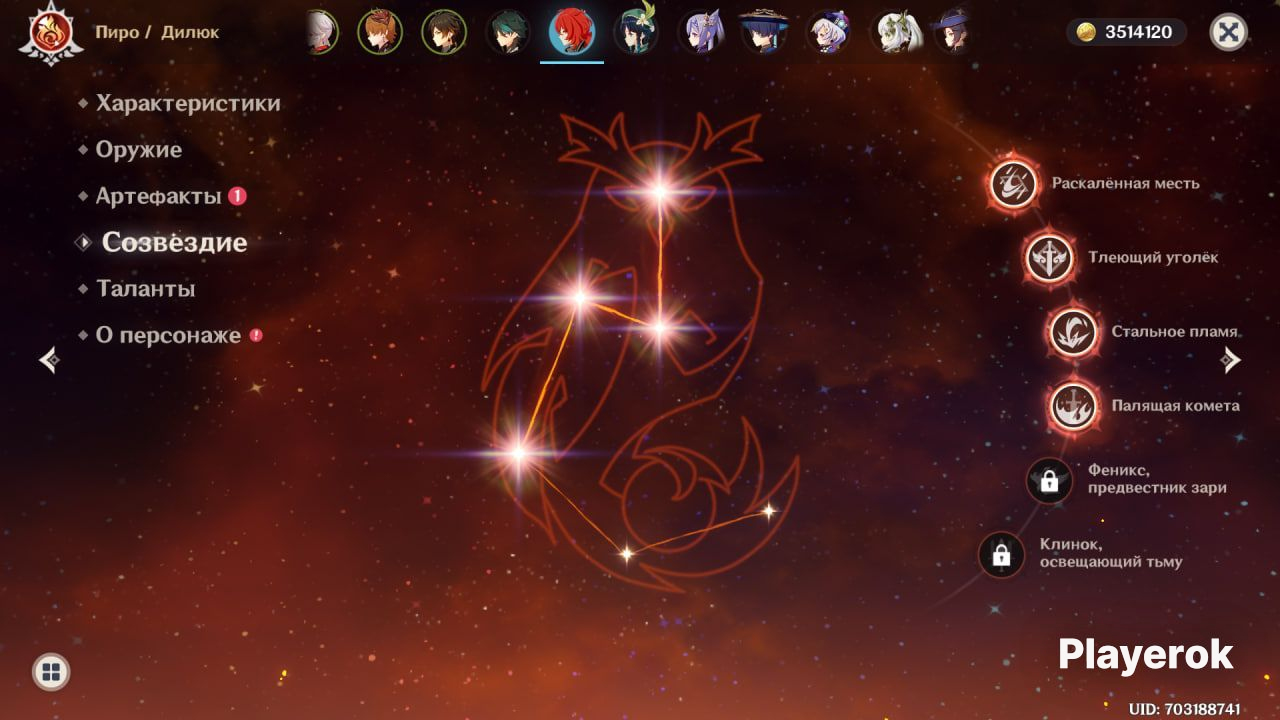Click the small dim star at the constellation's tail end
Viewport: 1280px width, 720px height.
(768, 511)
